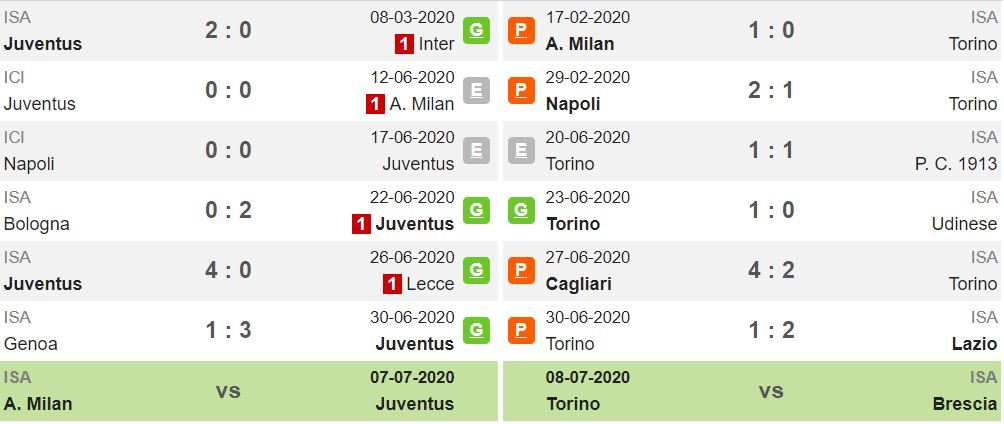Viewport: 1004px width, 424px height.
Task: Click the Genoa team name
Action: [x=31, y=344]
